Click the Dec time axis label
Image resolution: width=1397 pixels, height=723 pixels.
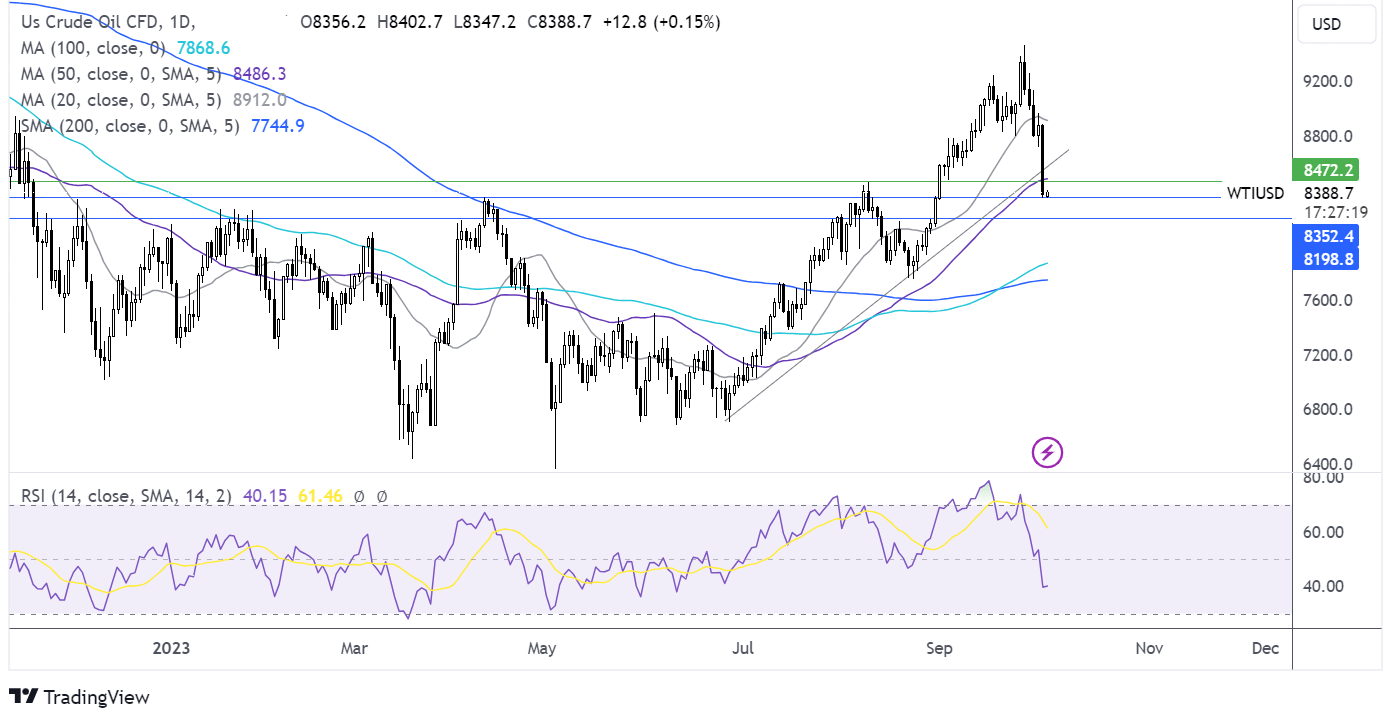tap(1265, 648)
